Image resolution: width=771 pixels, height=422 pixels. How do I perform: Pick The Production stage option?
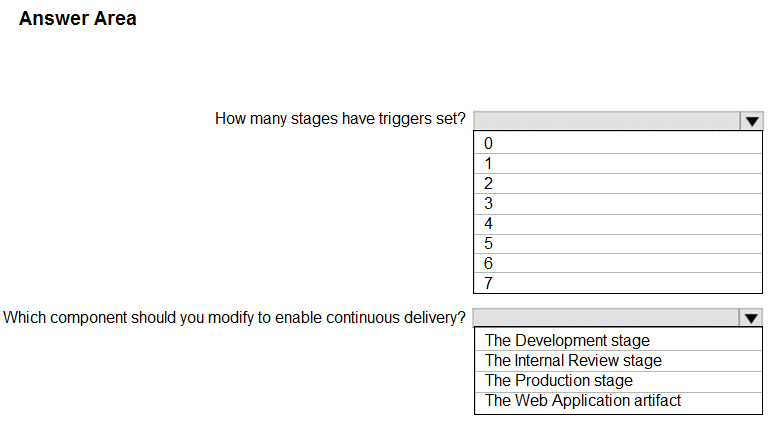pos(559,381)
